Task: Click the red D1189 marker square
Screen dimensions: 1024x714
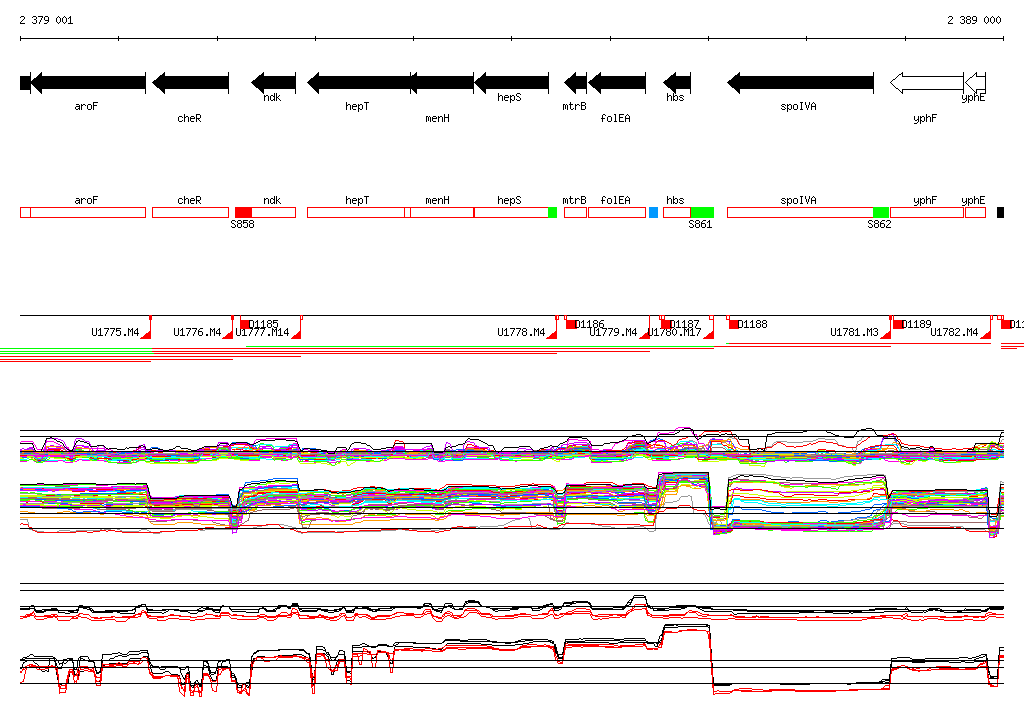Action: pyautogui.click(x=898, y=324)
